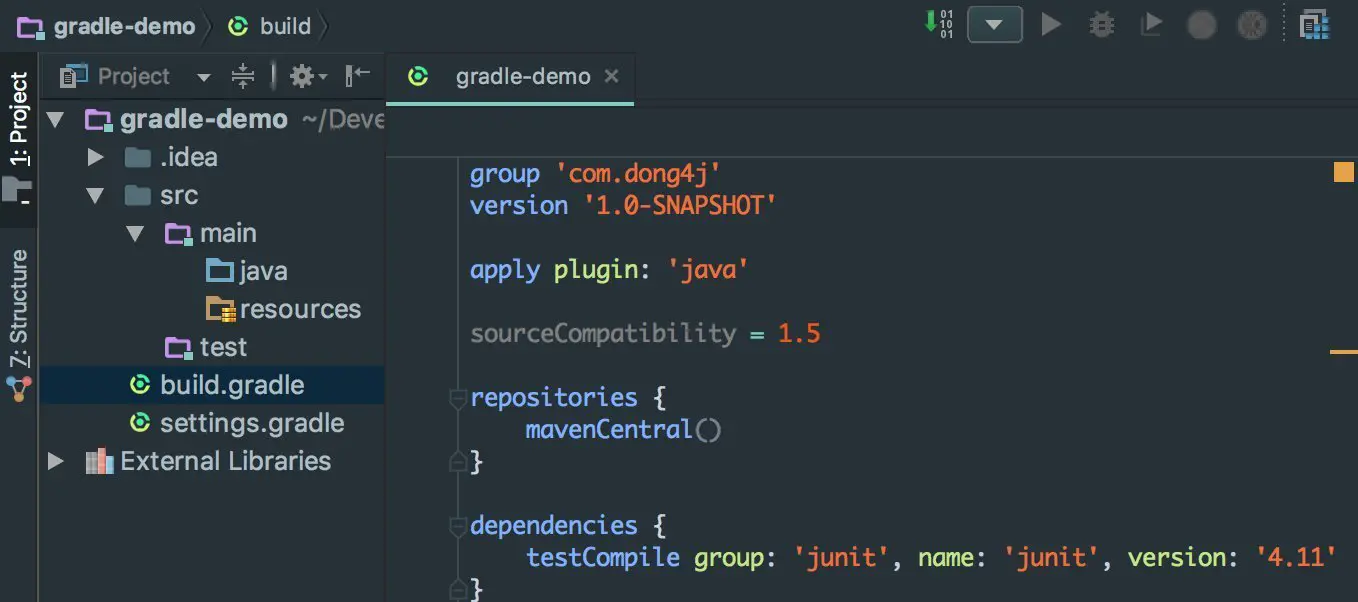Screen dimensions: 1358x602
Task: Hide the Project panel using hide icon
Action: click(357, 76)
